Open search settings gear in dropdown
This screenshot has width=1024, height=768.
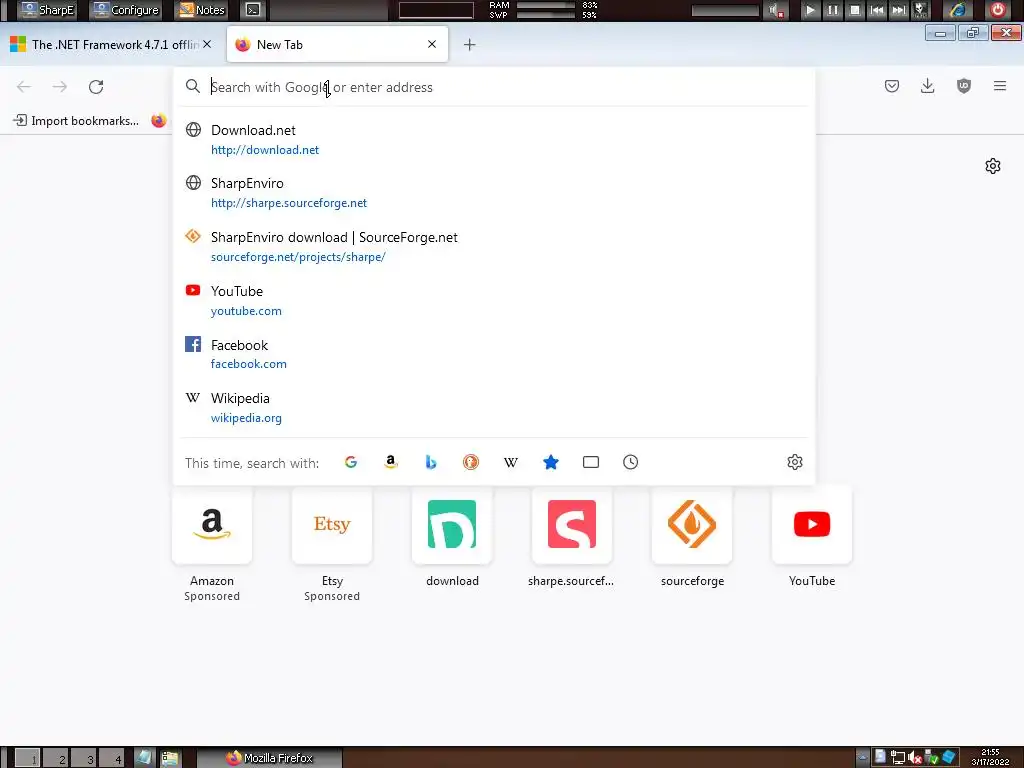click(x=795, y=462)
